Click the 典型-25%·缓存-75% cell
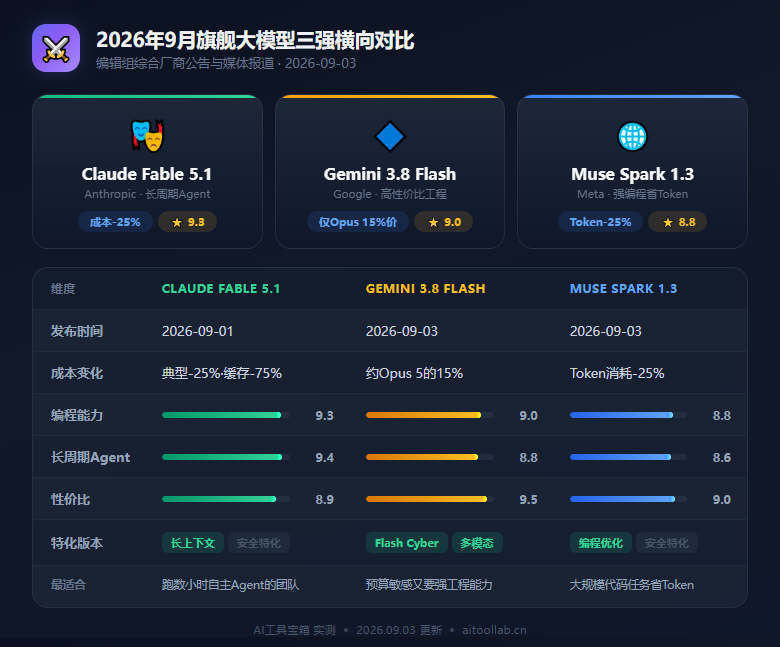Screen dimensions: 780x647 click(x=222, y=373)
